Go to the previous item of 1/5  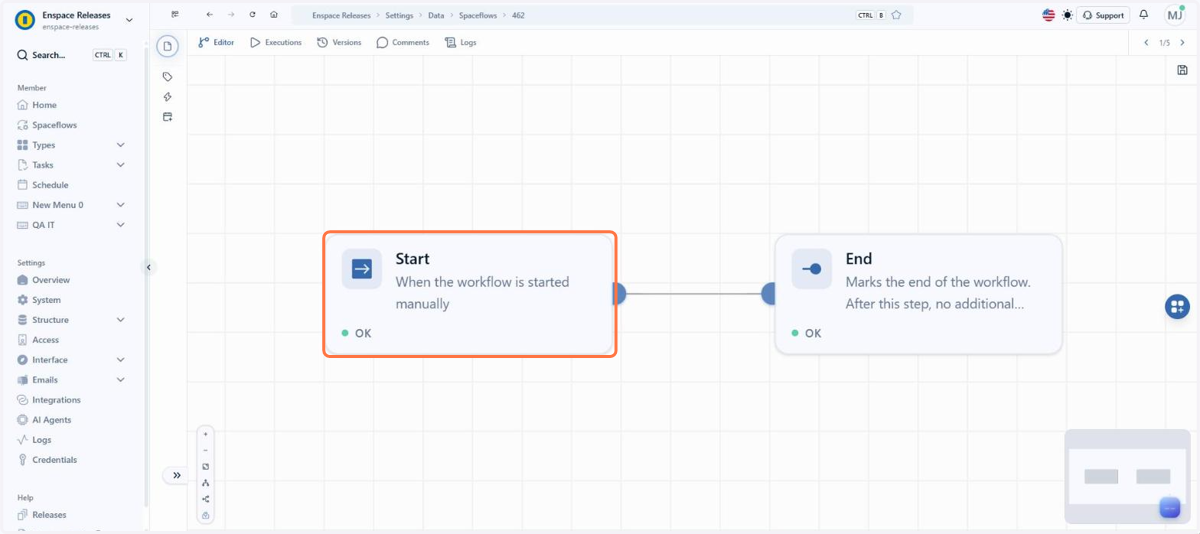(x=1147, y=43)
